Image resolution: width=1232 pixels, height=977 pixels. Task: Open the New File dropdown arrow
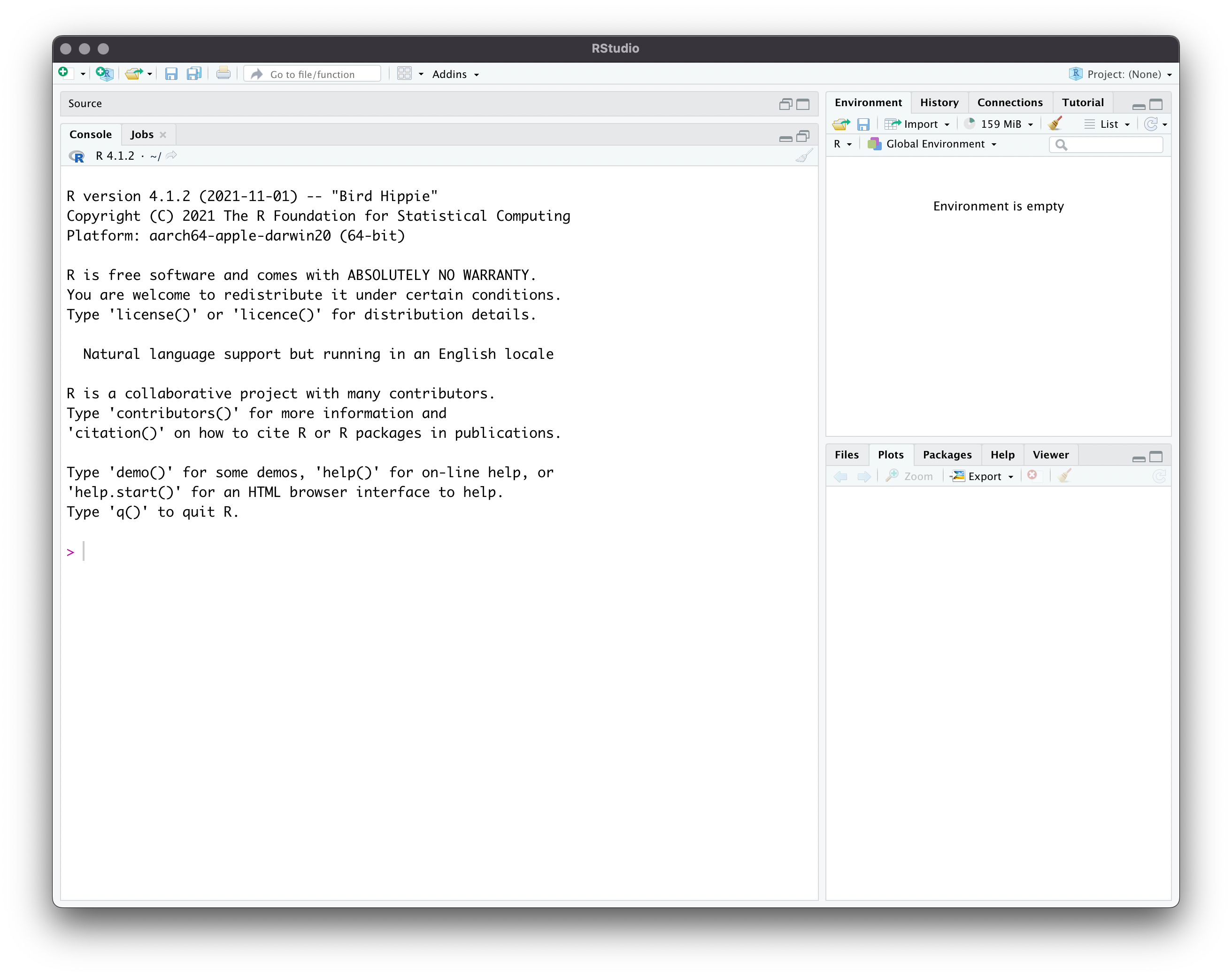pyautogui.click(x=83, y=74)
